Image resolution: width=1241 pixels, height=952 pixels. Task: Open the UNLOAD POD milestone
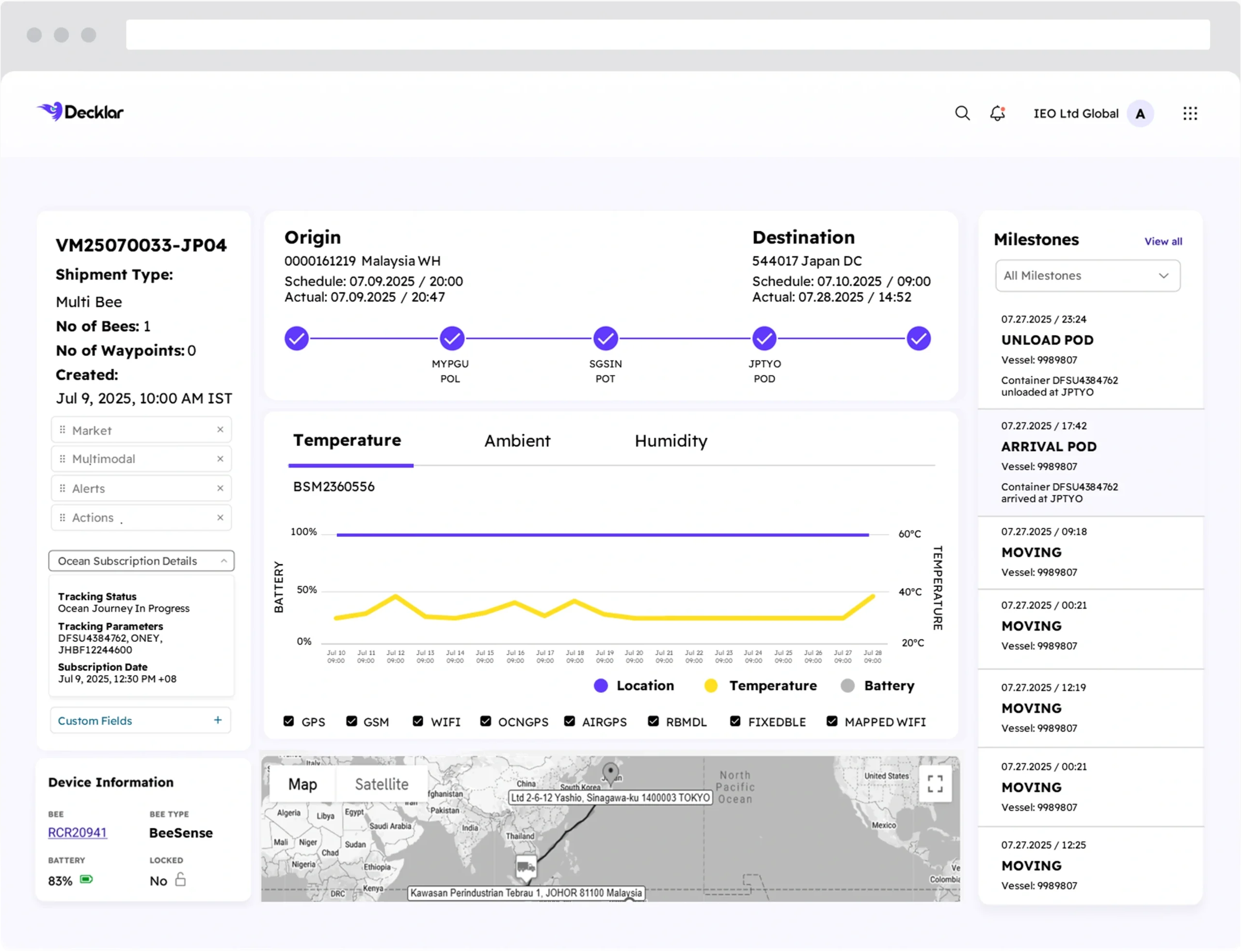1090,356
